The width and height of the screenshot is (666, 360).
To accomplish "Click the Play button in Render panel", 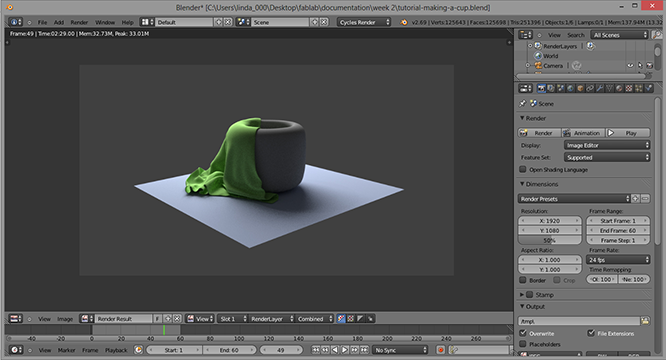I will 628,133.
